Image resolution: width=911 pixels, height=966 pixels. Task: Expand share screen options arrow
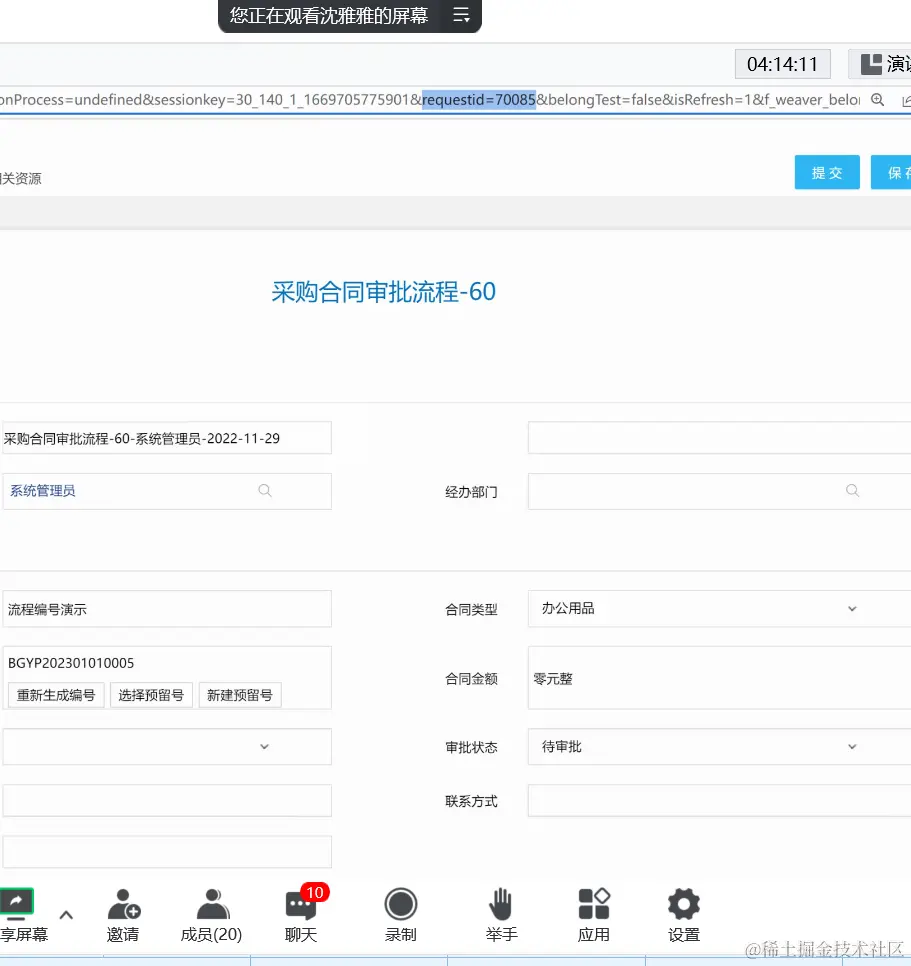pos(66,915)
